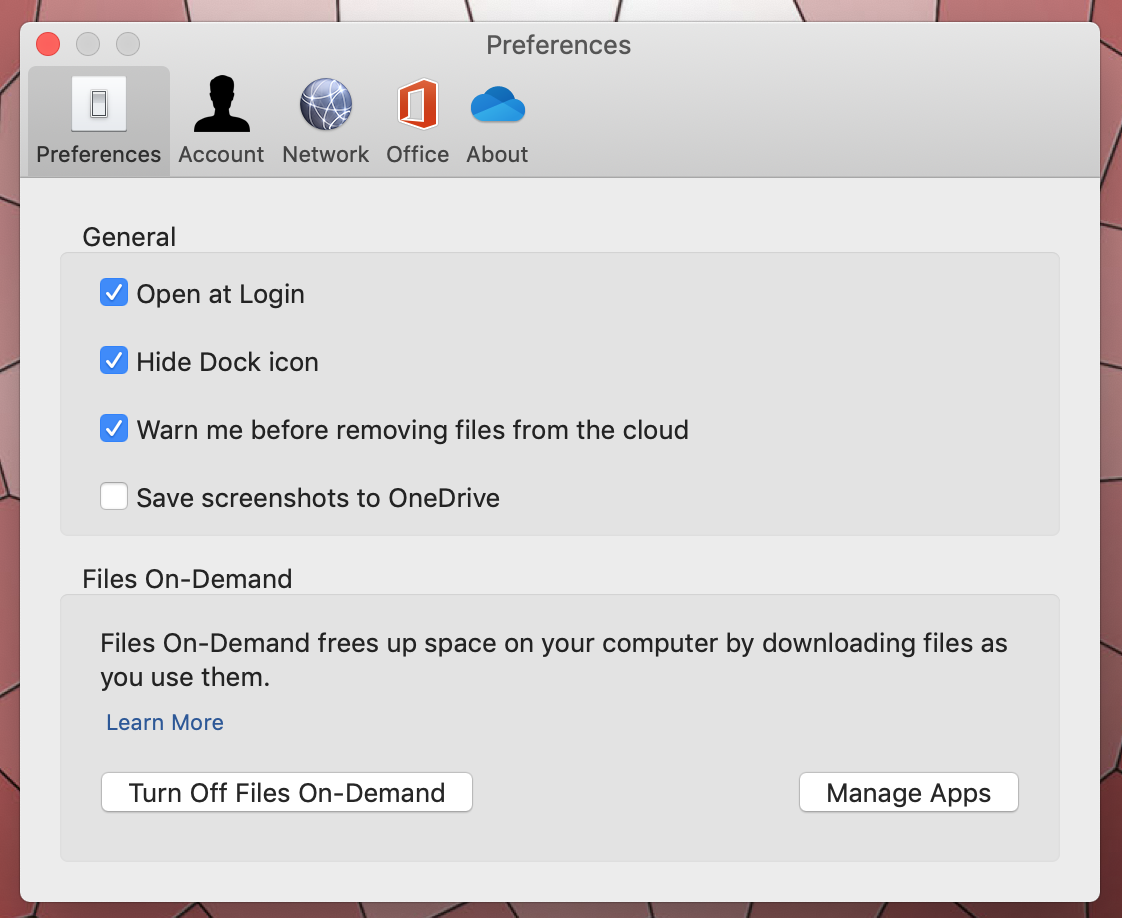Select the Network globe icon
This screenshot has width=1122, height=918.
325,104
